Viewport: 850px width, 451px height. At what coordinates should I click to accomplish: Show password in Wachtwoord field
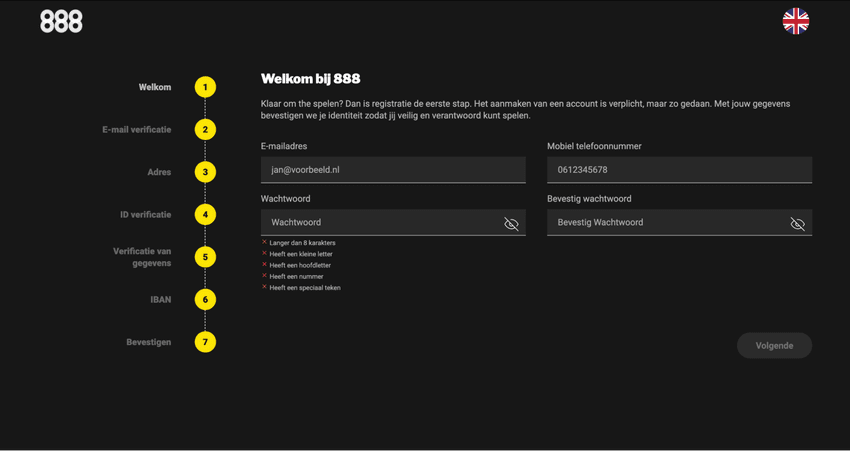pyautogui.click(x=511, y=224)
